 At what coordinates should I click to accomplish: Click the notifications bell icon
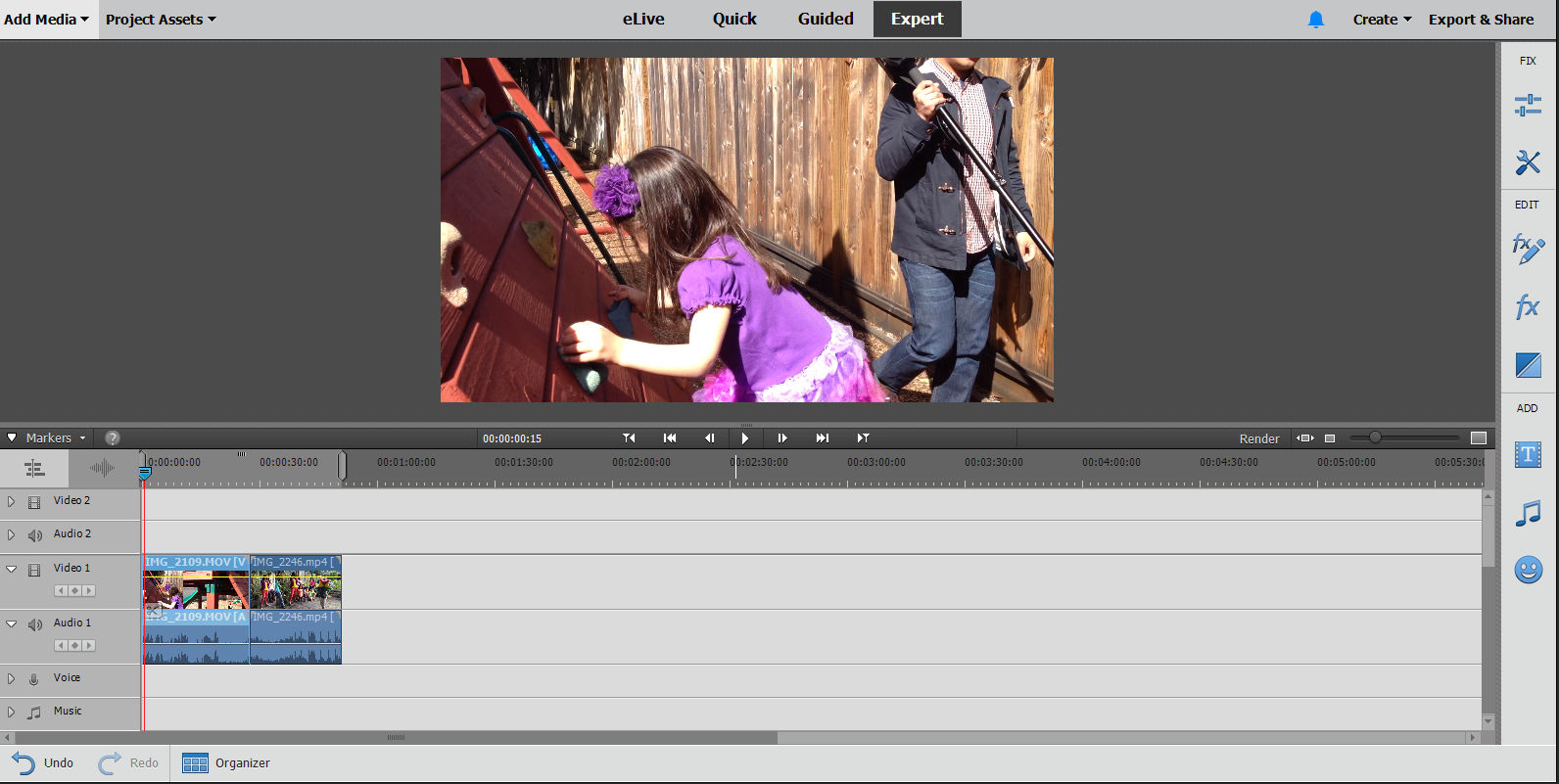coord(1316,20)
